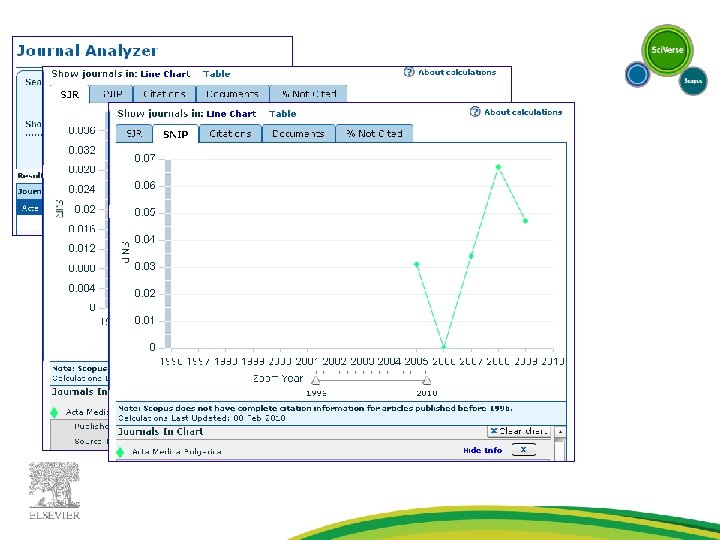Switch to Table view in front window
Viewport: 720px width, 540px height.
click(x=282, y=113)
